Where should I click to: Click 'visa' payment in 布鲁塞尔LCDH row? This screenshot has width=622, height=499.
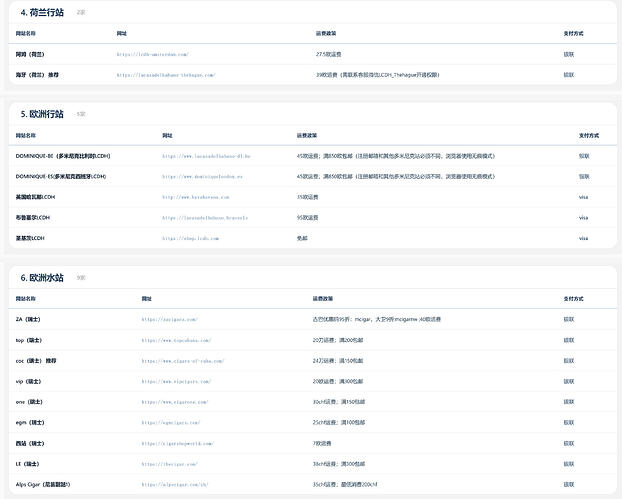(584, 218)
